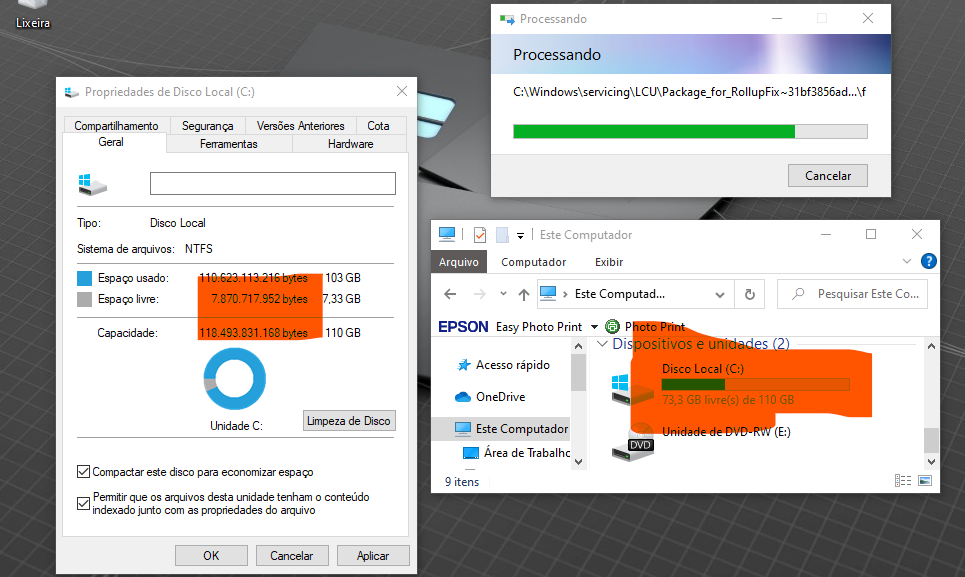Click OK in disk properties
Image resolution: width=965 pixels, height=577 pixels.
pos(211,555)
